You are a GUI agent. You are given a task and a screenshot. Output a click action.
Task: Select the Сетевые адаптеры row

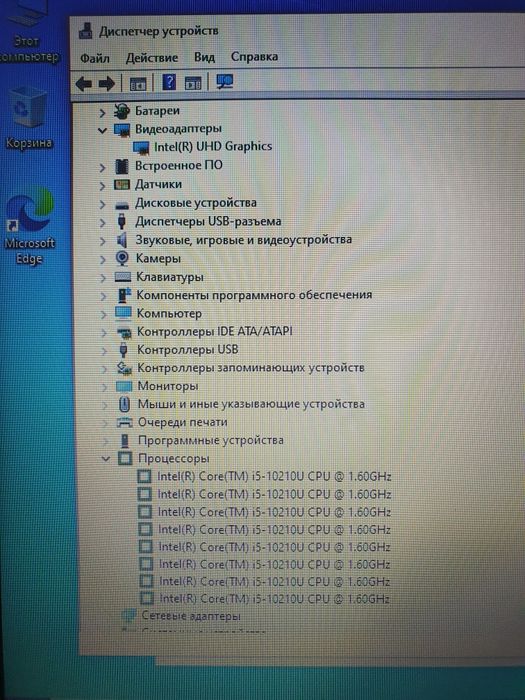click(x=191, y=616)
